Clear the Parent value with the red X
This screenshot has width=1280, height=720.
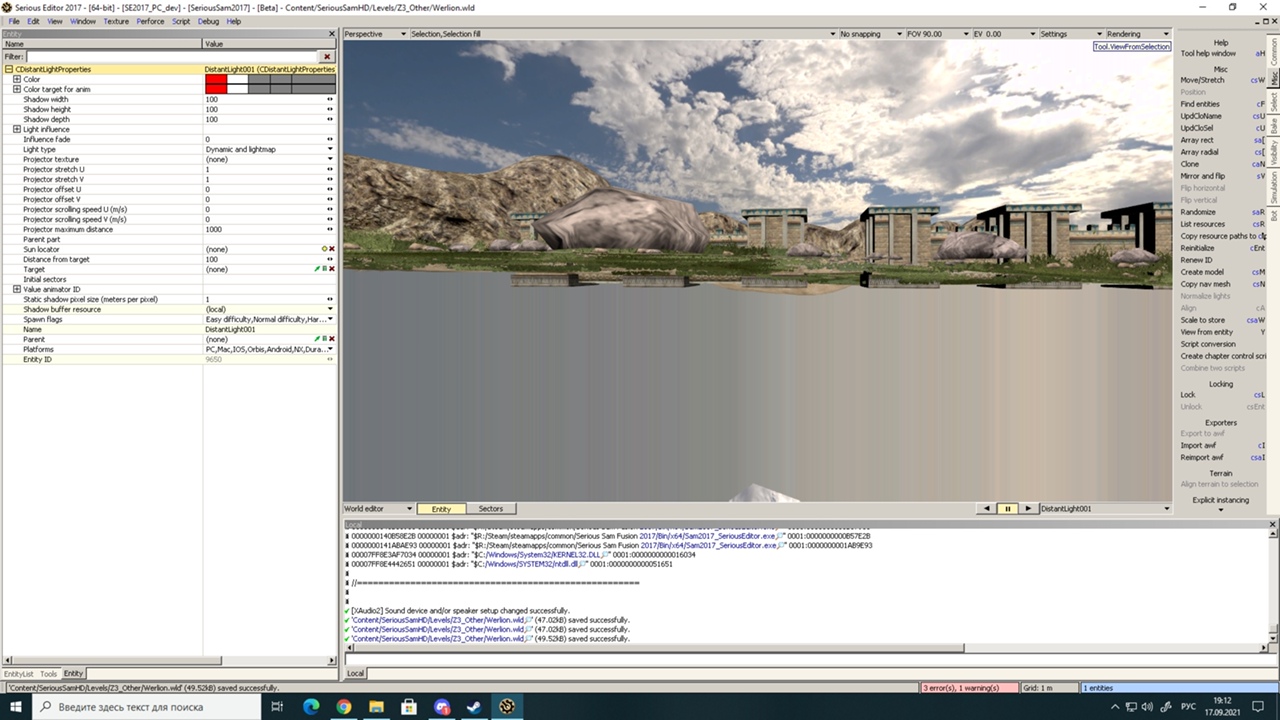tap(331, 339)
